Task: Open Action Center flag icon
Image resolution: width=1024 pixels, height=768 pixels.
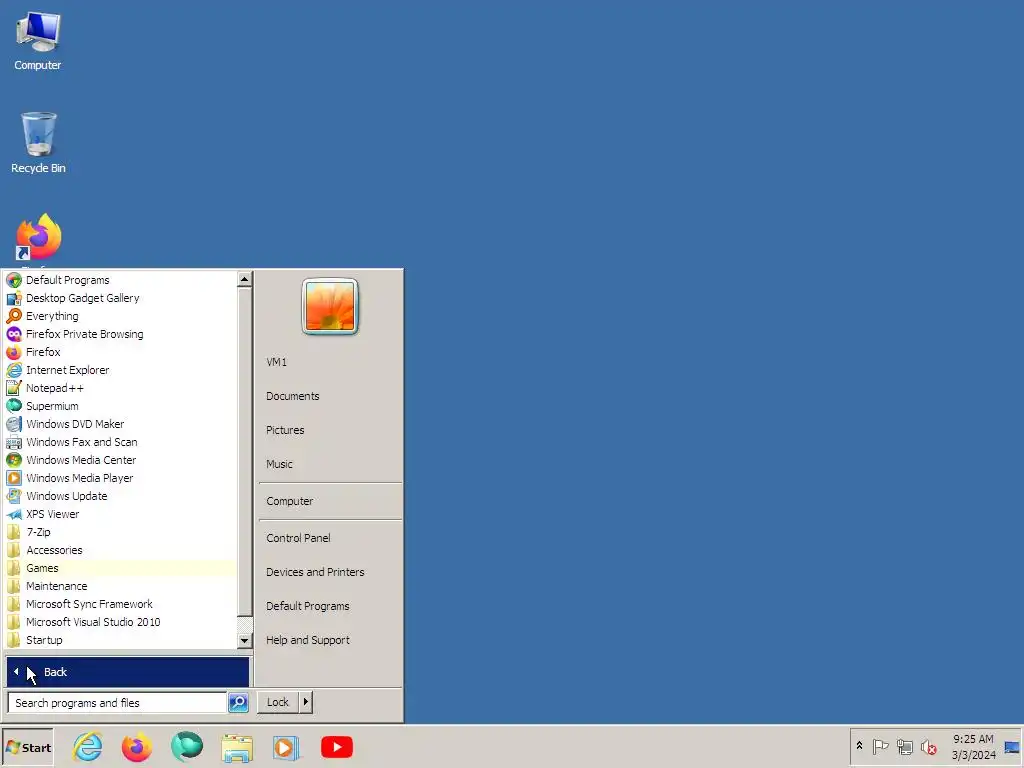Action: tap(880, 746)
